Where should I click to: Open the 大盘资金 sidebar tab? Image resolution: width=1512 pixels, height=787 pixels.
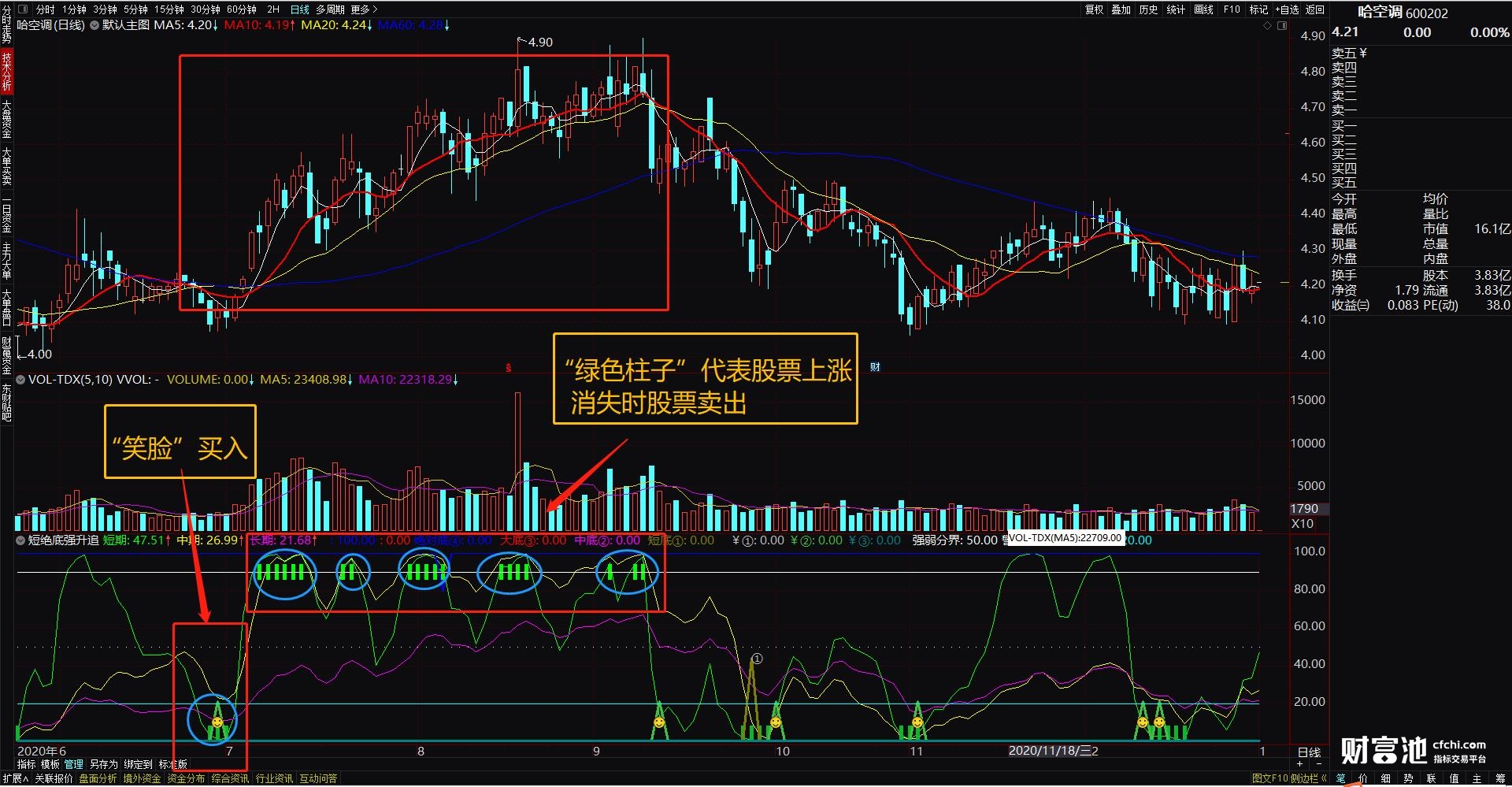click(x=6, y=120)
